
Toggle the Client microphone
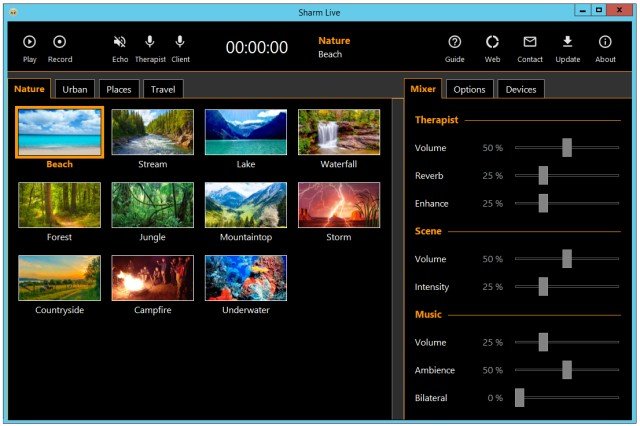180,42
